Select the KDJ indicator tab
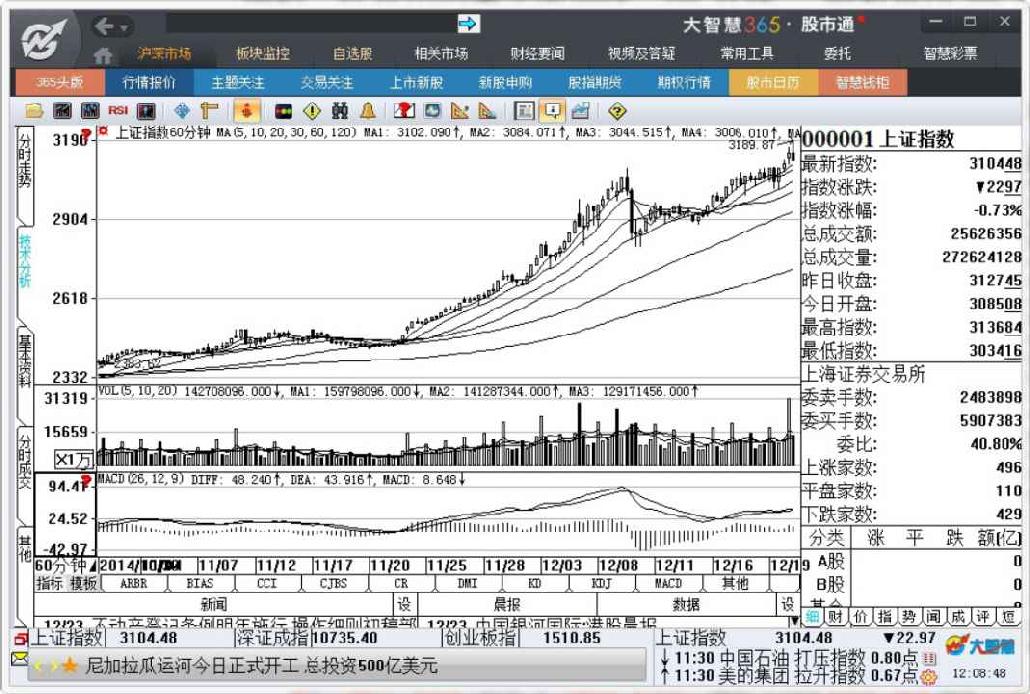The height and width of the screenshot is (694, 1030). coord(601,583)
